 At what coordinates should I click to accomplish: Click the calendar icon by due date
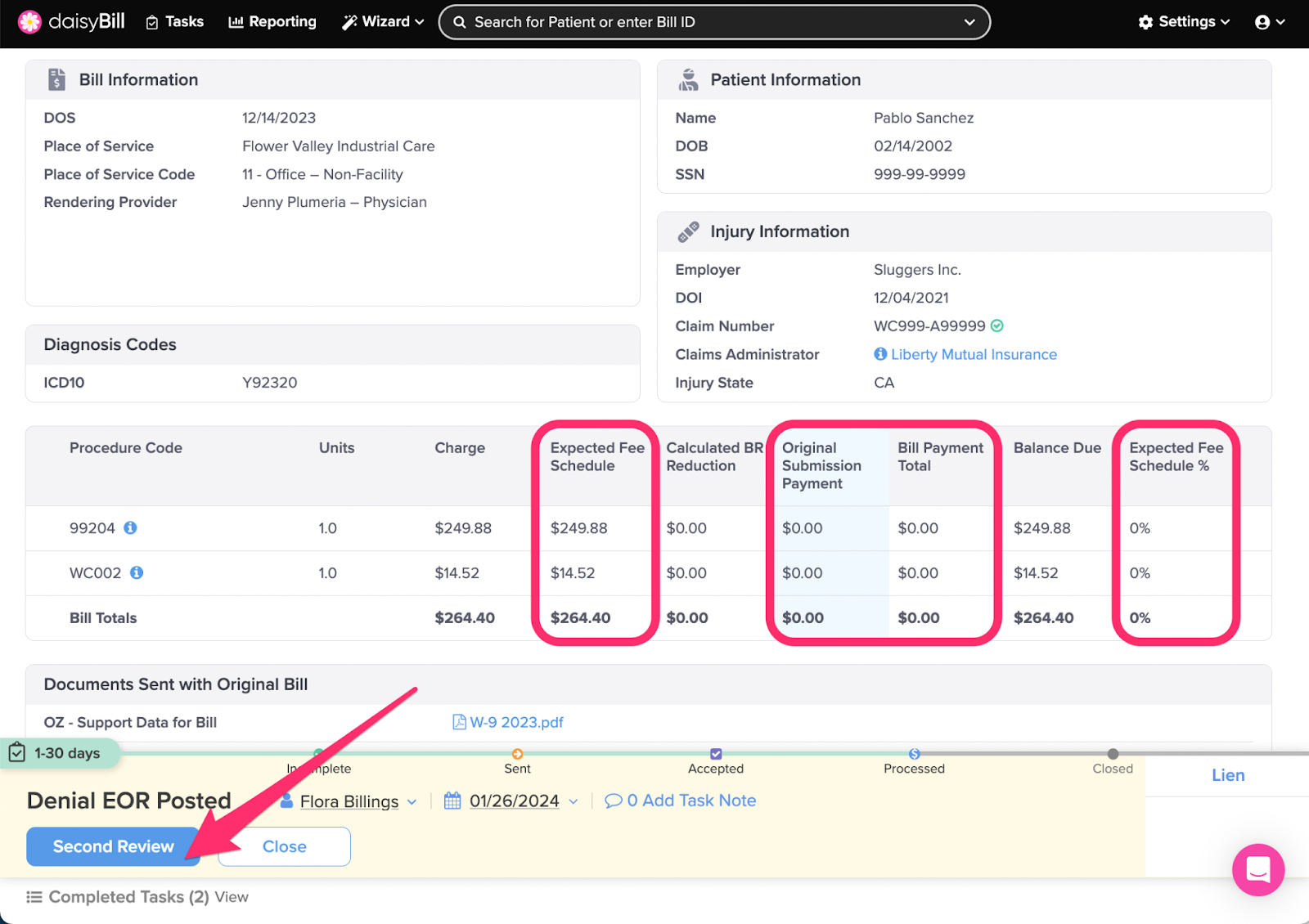tap(452, 801)
